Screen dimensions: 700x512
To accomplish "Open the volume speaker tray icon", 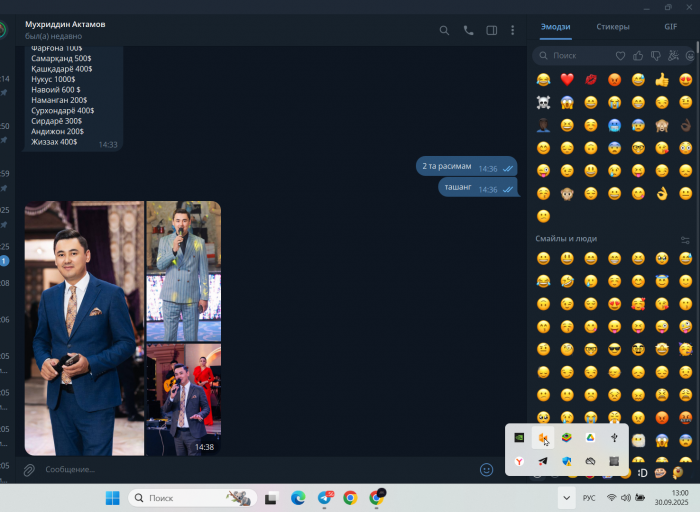I will [x=626, y=498].
